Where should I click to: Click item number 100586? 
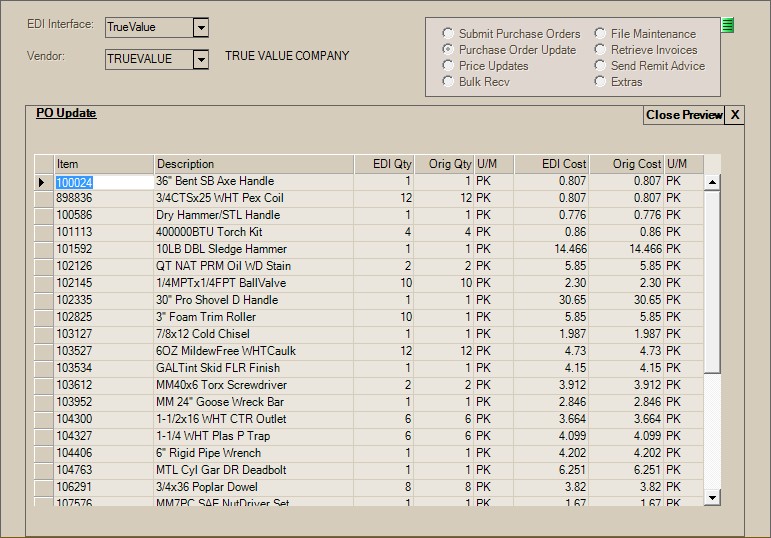coord(74,215)
